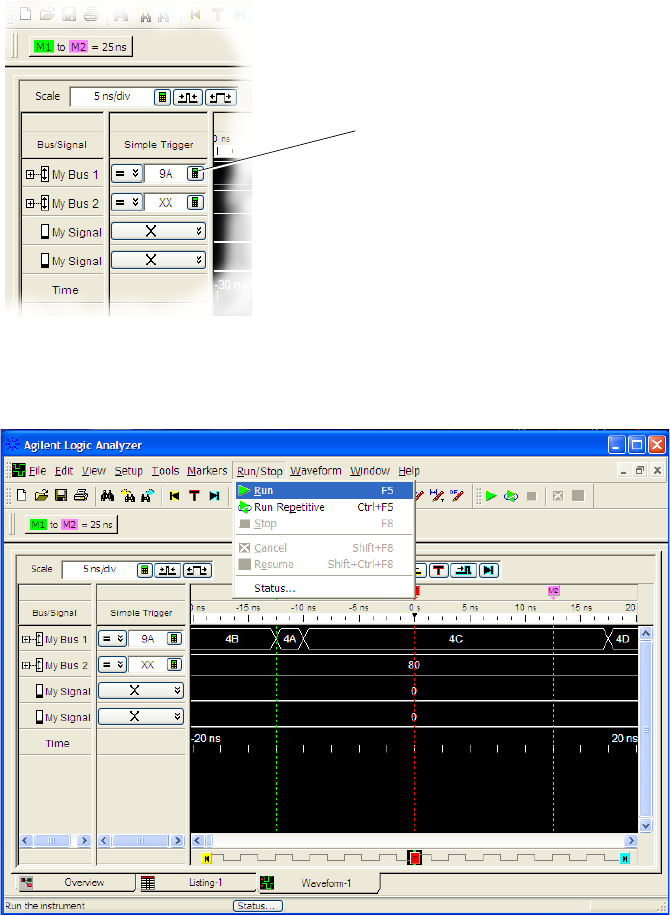Open the second My Signal X trigger dropdown
Viewport: 670px width, 915px height.
pyautogui.click(x=141, y=717)
